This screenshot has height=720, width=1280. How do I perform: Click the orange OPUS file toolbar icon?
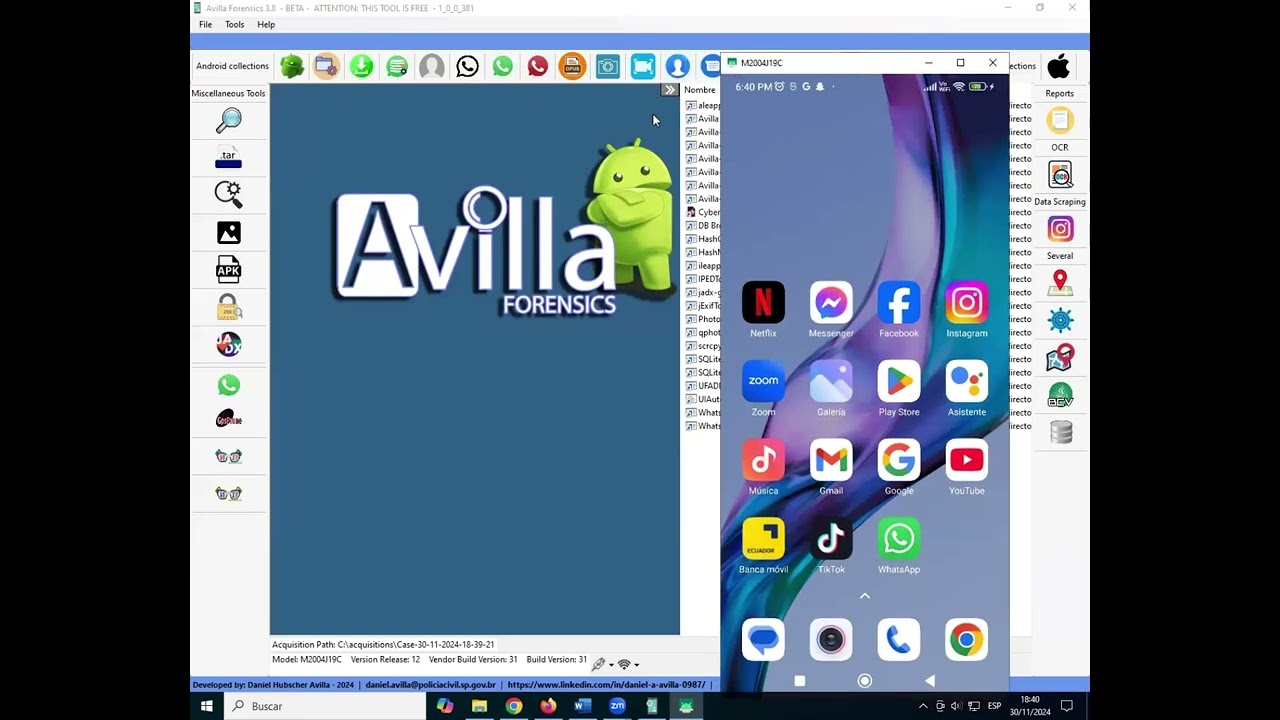(x=572, y=66)
